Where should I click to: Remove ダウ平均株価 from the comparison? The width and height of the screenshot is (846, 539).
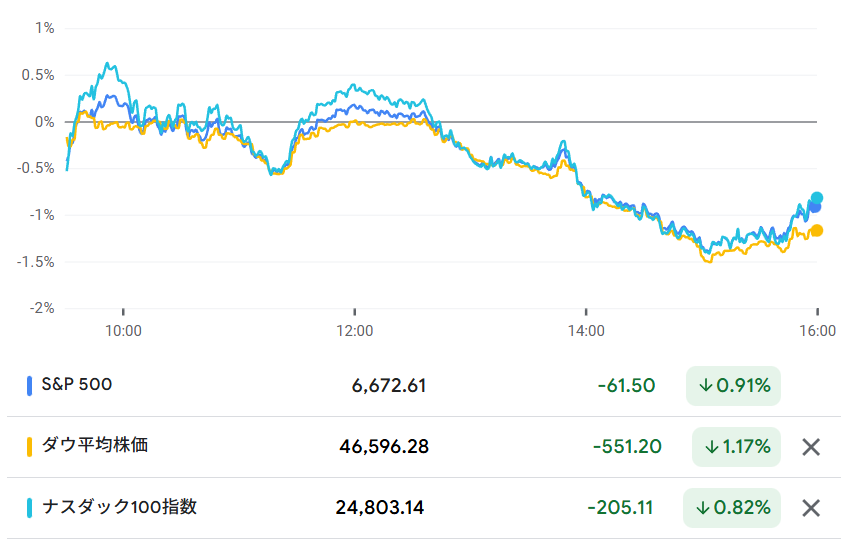pos(811,447)
